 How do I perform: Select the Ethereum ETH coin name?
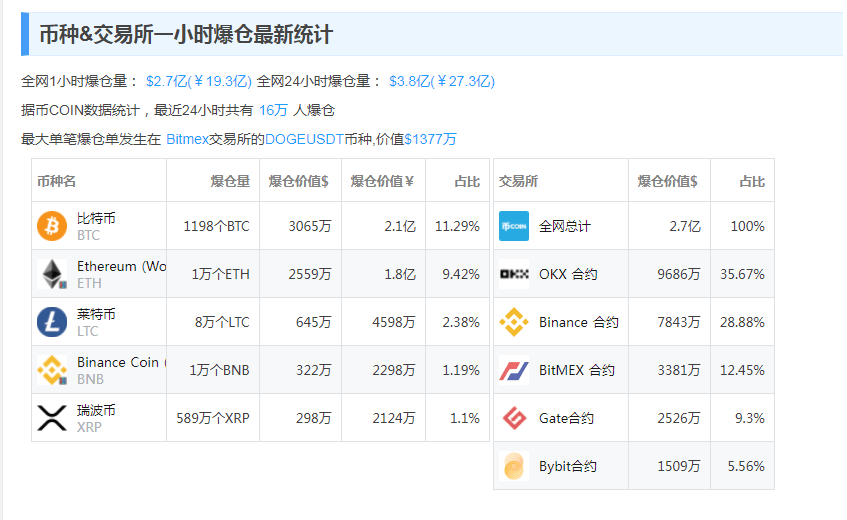click(122, 274)
